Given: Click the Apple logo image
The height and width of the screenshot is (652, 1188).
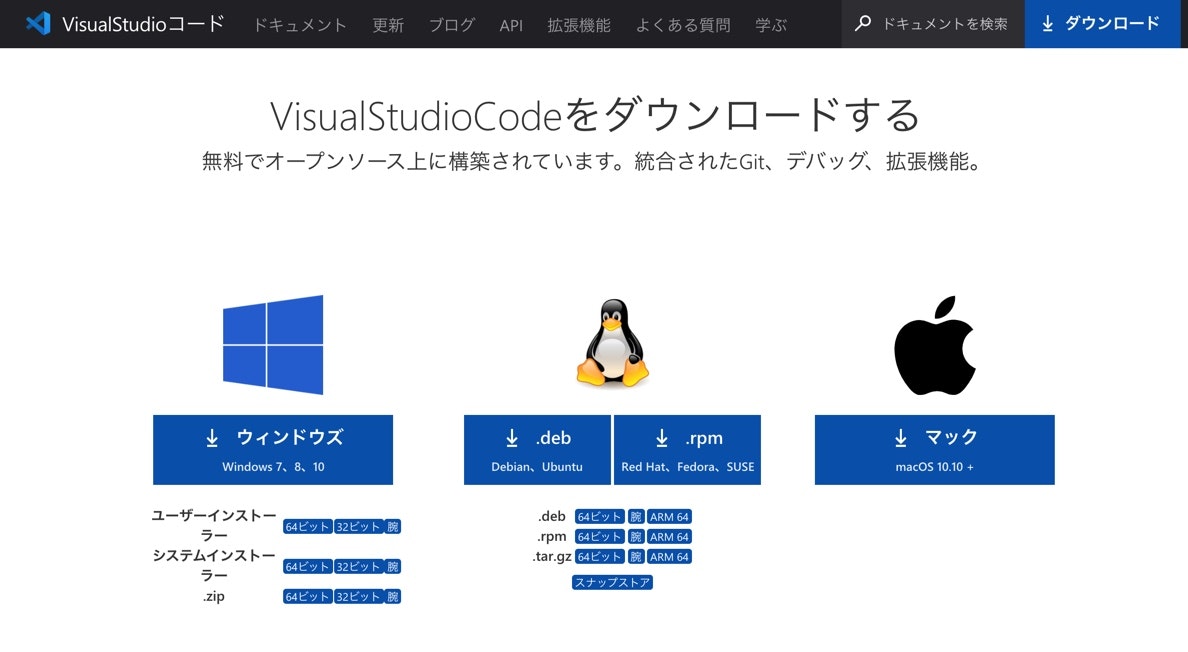Looking at the screenshot, I should pyautogui.click(x=934, y=345).
